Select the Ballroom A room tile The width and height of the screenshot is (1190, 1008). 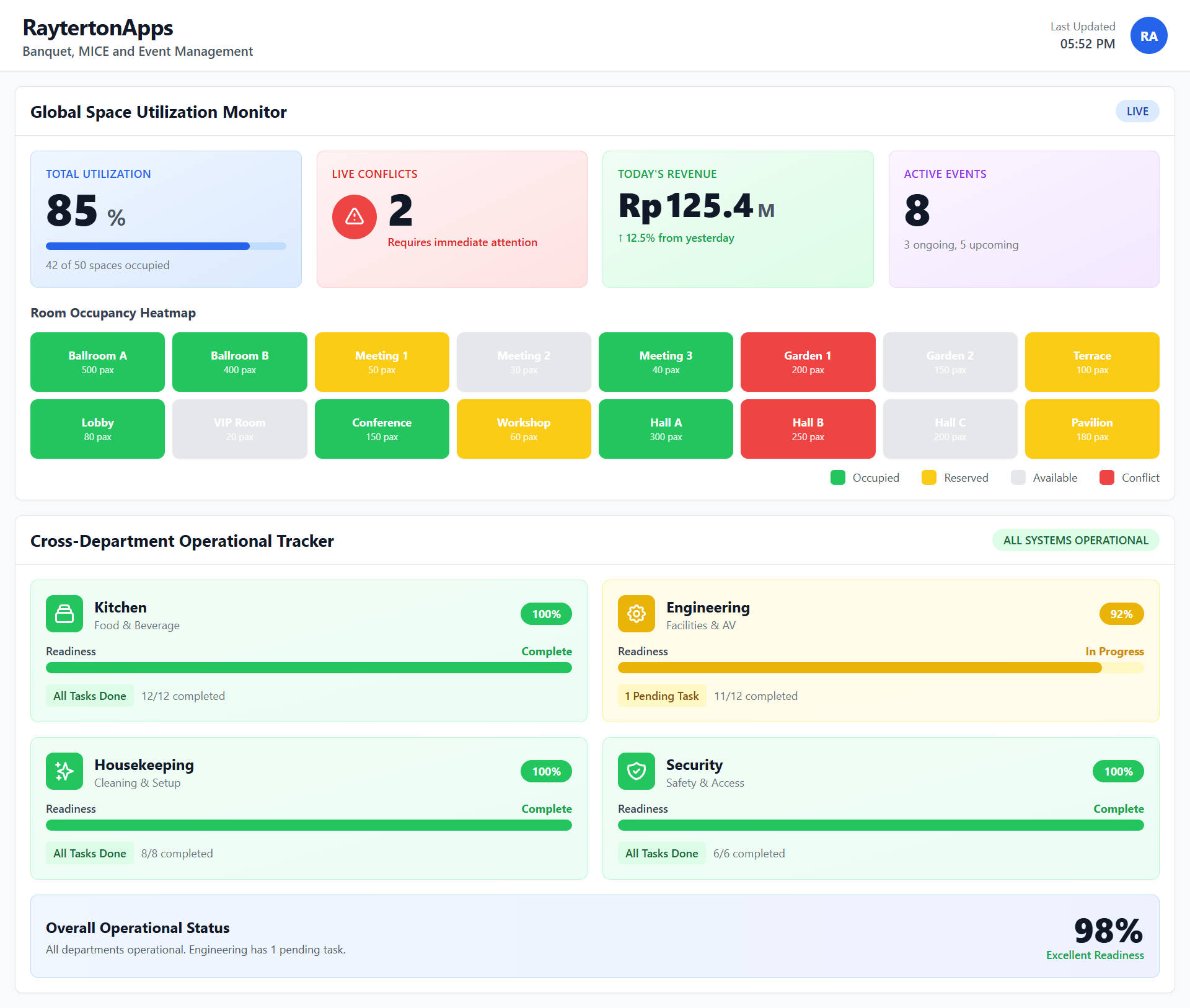pos(97,361)
